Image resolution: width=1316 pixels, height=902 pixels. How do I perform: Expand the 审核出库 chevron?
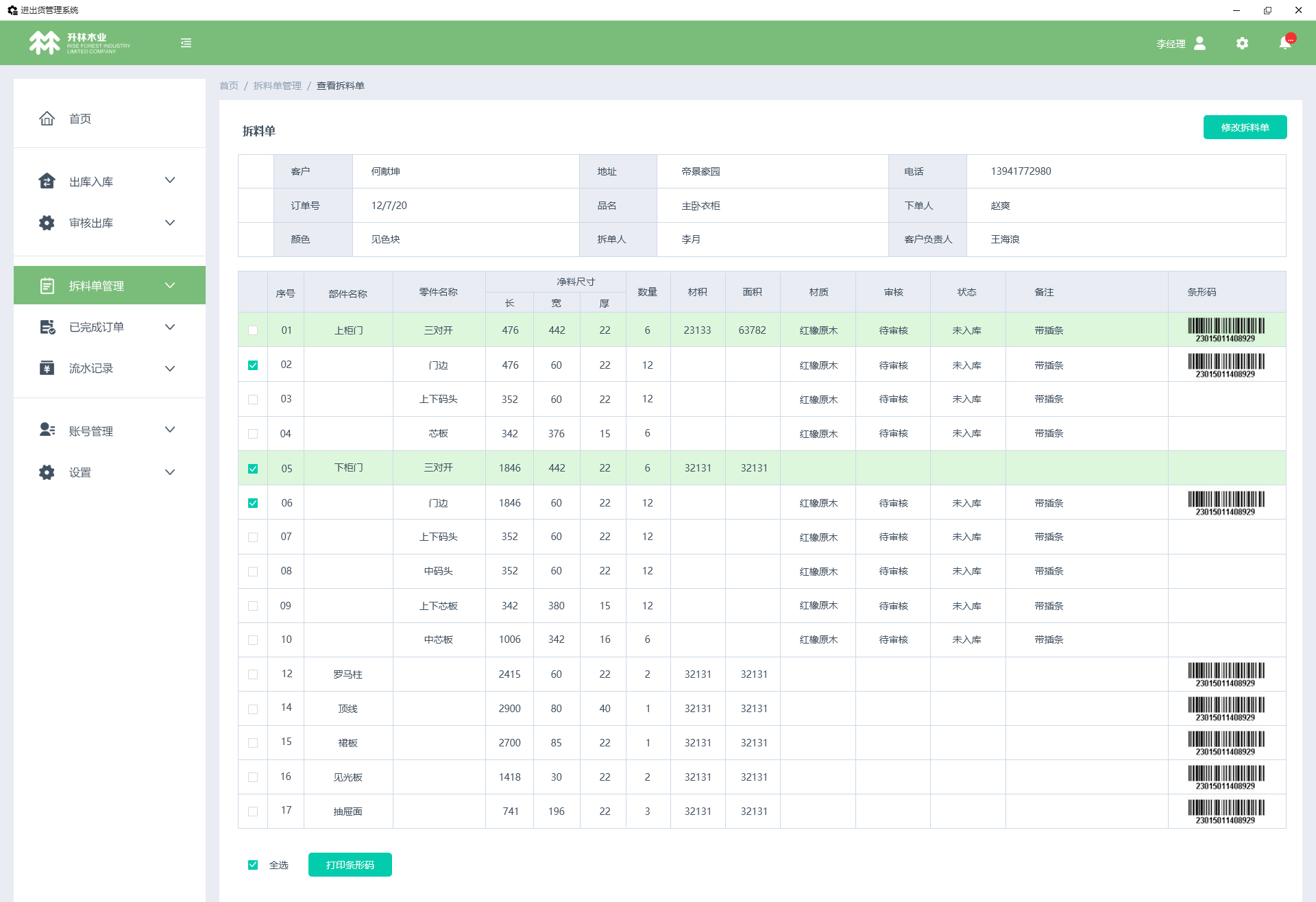(170, 223)
